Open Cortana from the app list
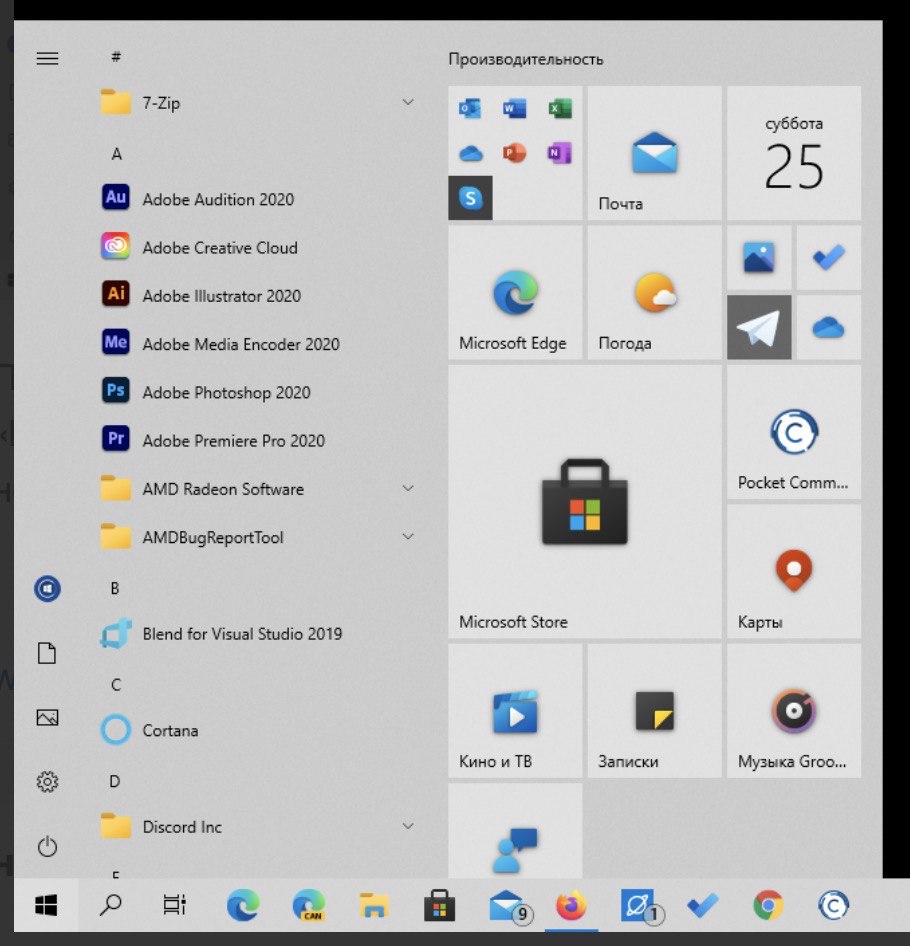This screenshot has width=910, height=946. [x=256, y=730]
